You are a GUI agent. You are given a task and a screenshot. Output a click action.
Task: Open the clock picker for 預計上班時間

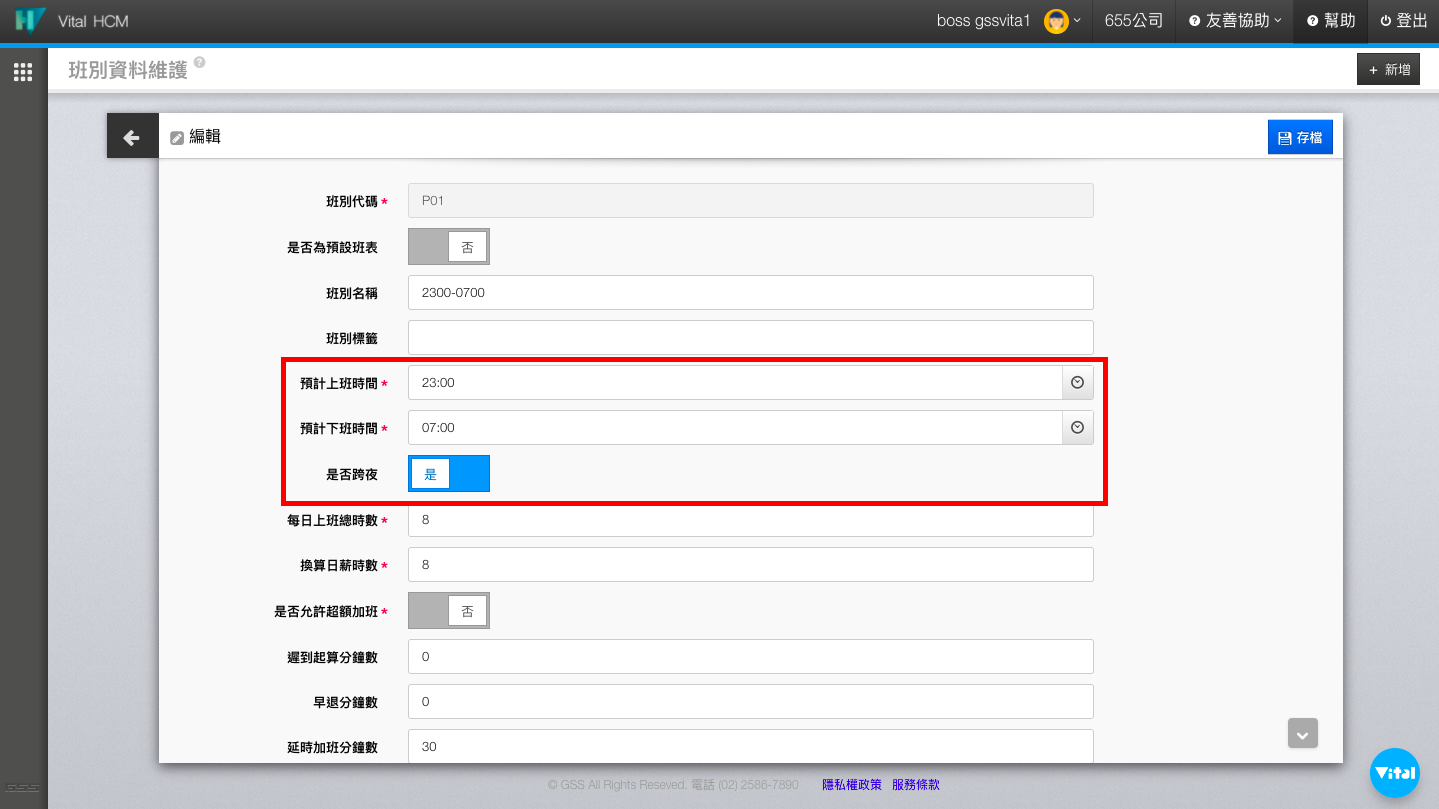point(1077,383)
